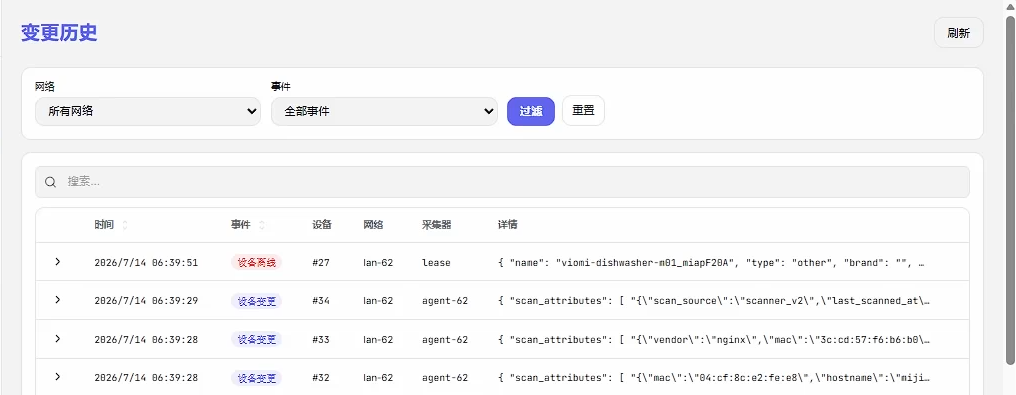Image resolution: width=1016 pixels, height=395 pixels.
Task: Click the vertical page scrollbar
Action: 1010,189
